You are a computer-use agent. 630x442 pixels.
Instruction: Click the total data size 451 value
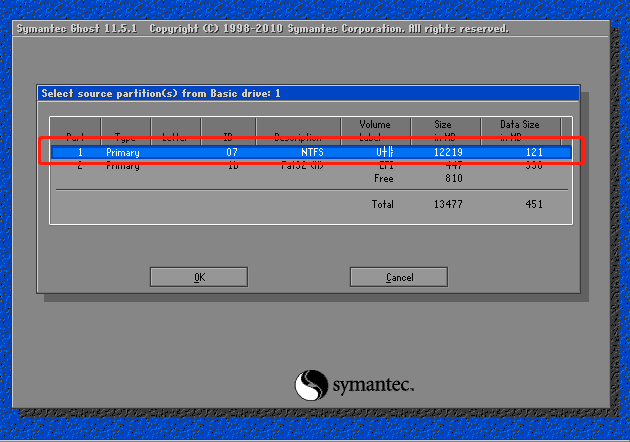pyautogui.click(x=533, y=204)
